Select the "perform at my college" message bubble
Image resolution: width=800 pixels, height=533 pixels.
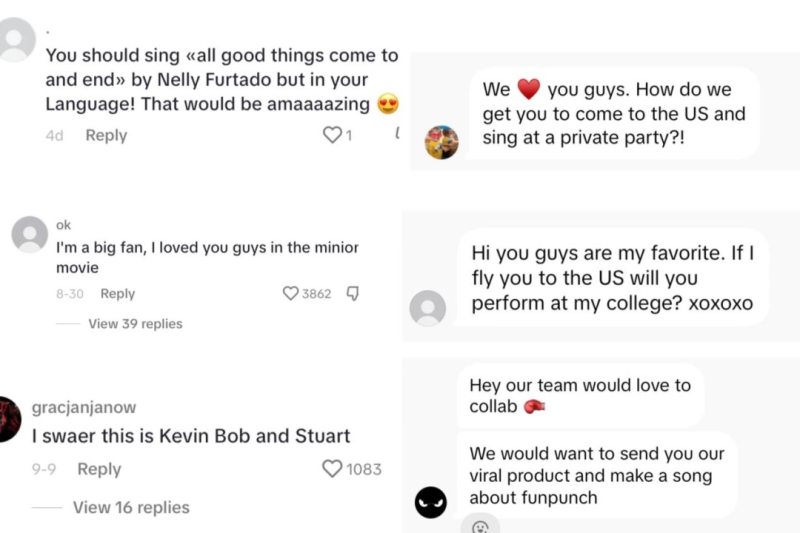[x=613, y=278]
